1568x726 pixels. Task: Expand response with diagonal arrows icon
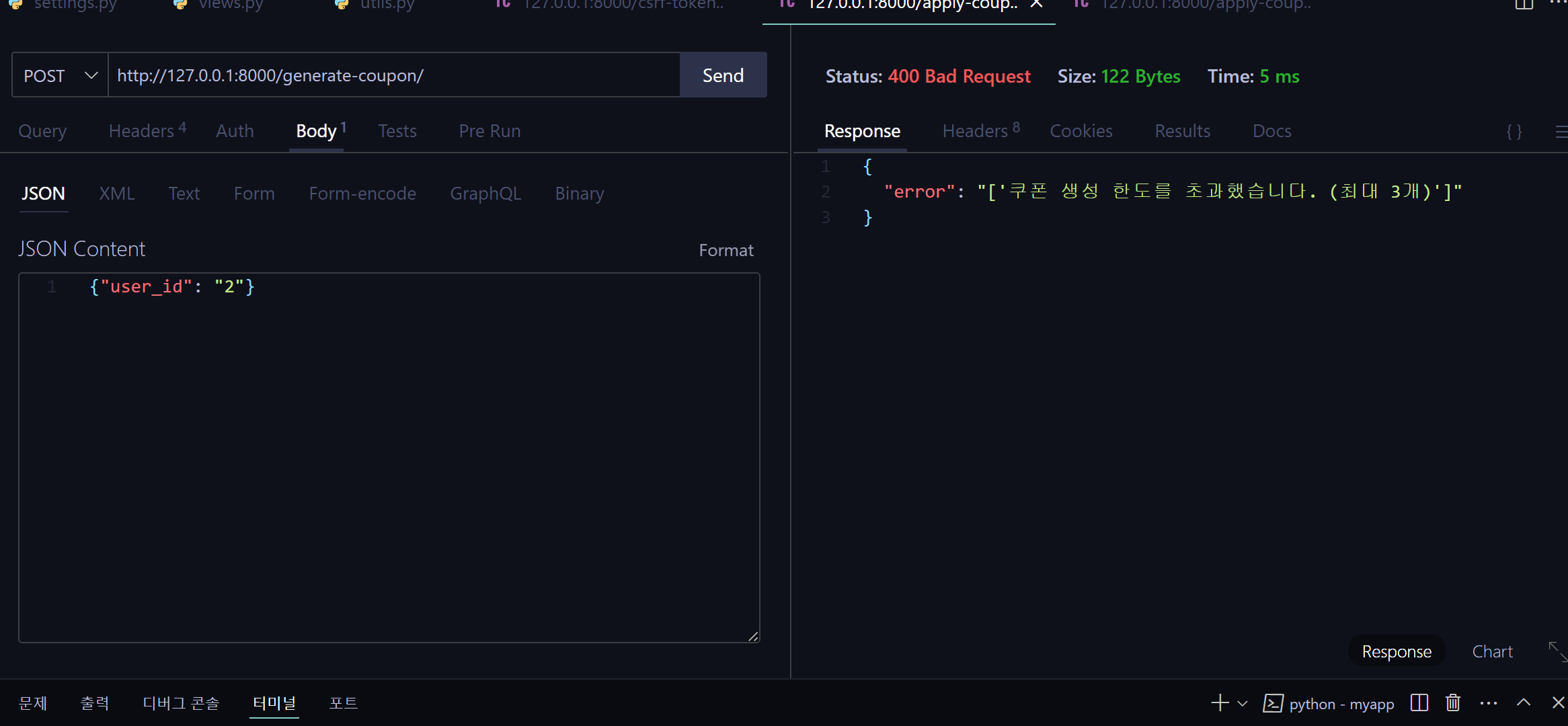pyautogui.click(x=1557, y=651)
